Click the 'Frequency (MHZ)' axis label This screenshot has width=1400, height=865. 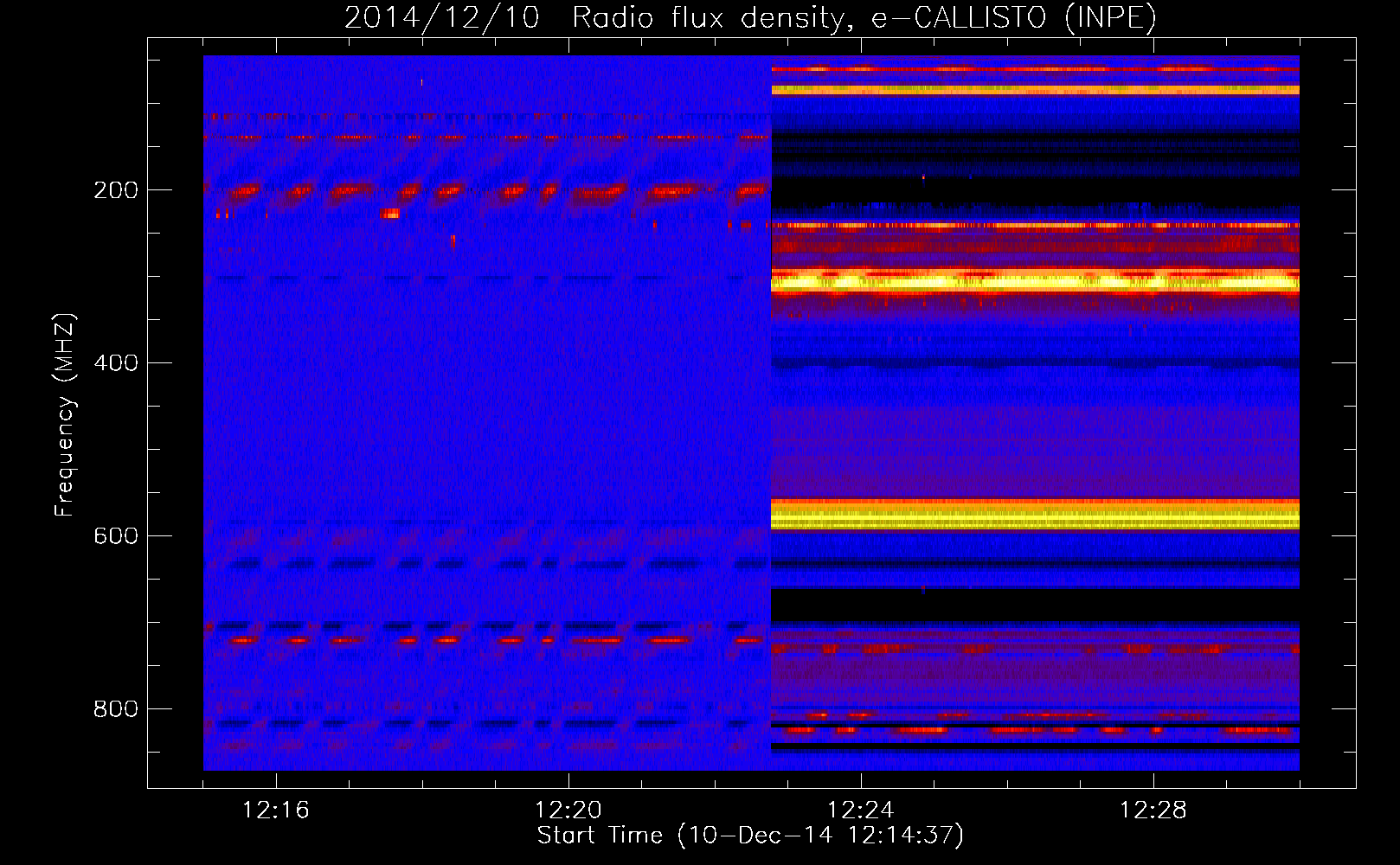65,415
